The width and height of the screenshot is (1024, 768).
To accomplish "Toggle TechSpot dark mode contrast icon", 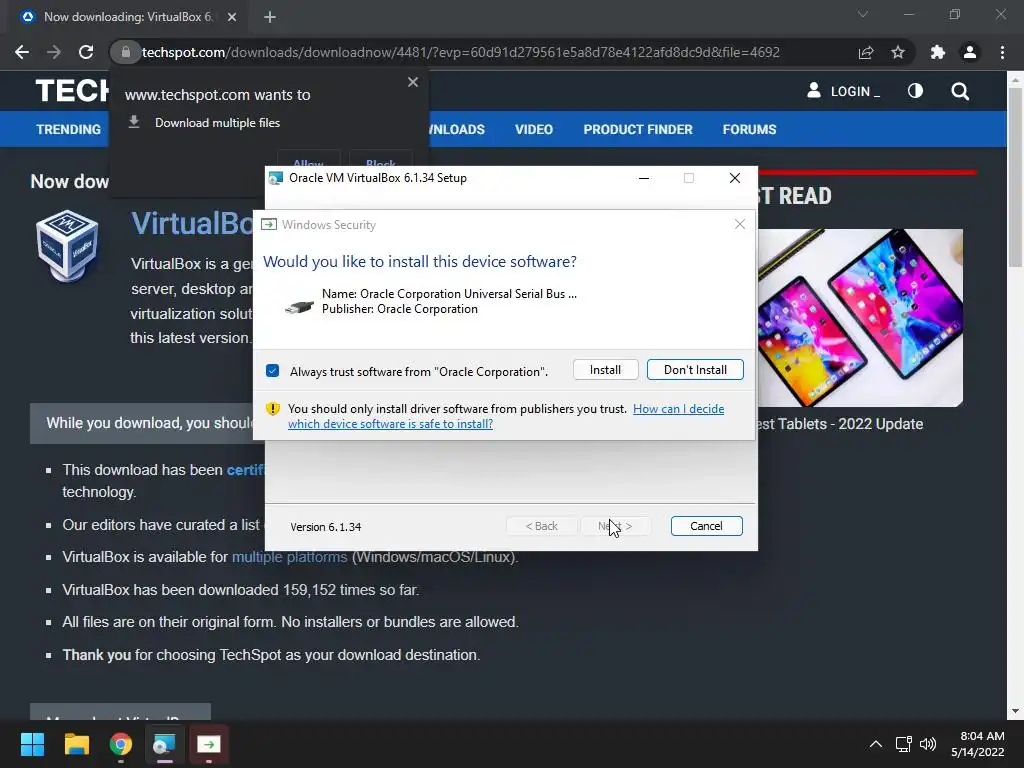I will pyautogui.click(x=915, y=91).
